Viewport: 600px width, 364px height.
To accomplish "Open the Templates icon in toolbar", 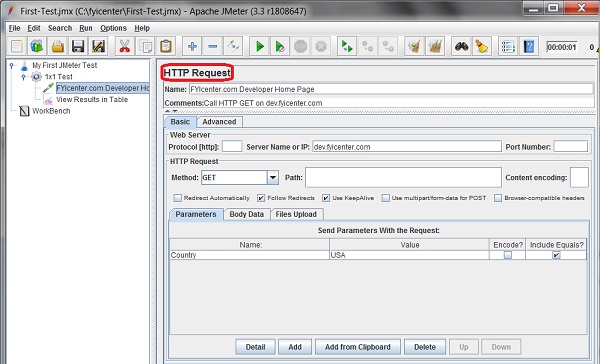I will tap(37, 47).
